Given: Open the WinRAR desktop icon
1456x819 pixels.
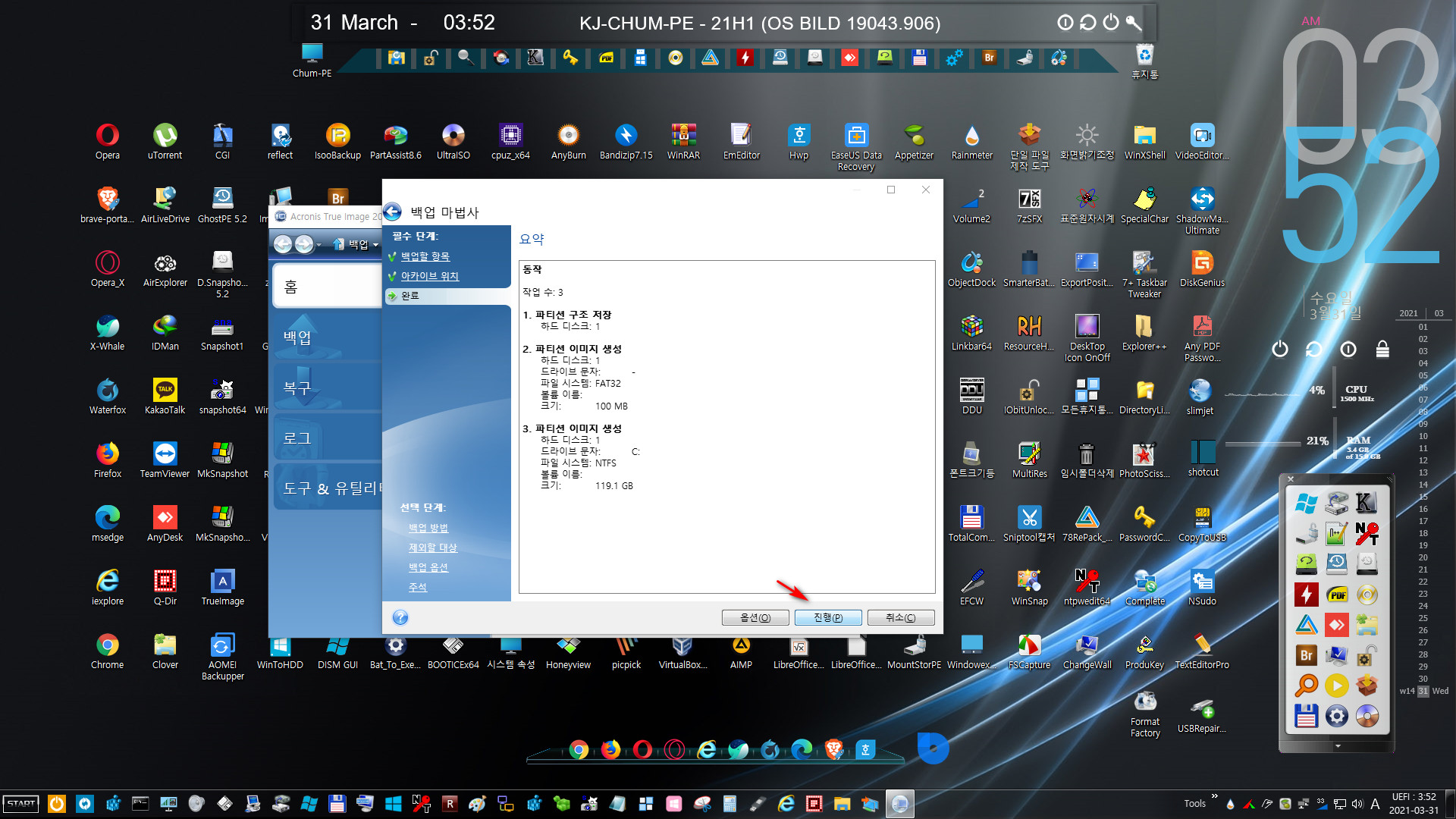Looking at the screenshot, I should pyautogui.click(x=683, y=141).
